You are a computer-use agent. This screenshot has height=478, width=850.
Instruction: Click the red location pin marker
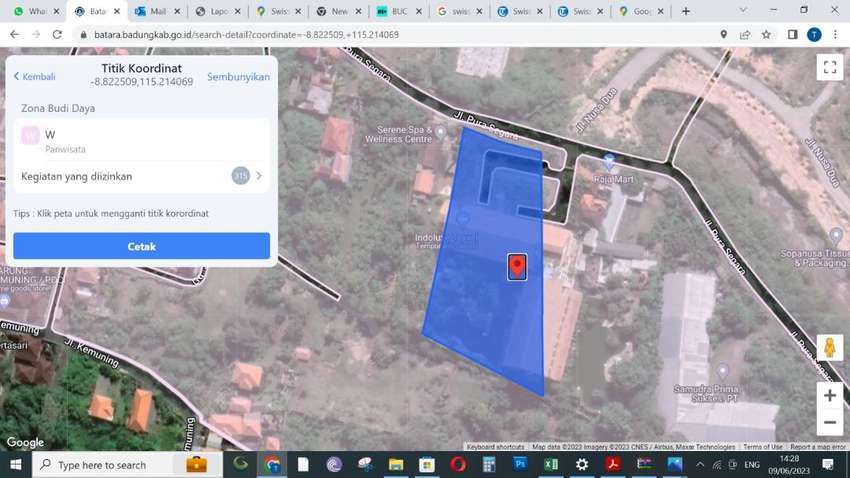click(x=517, y=266)
